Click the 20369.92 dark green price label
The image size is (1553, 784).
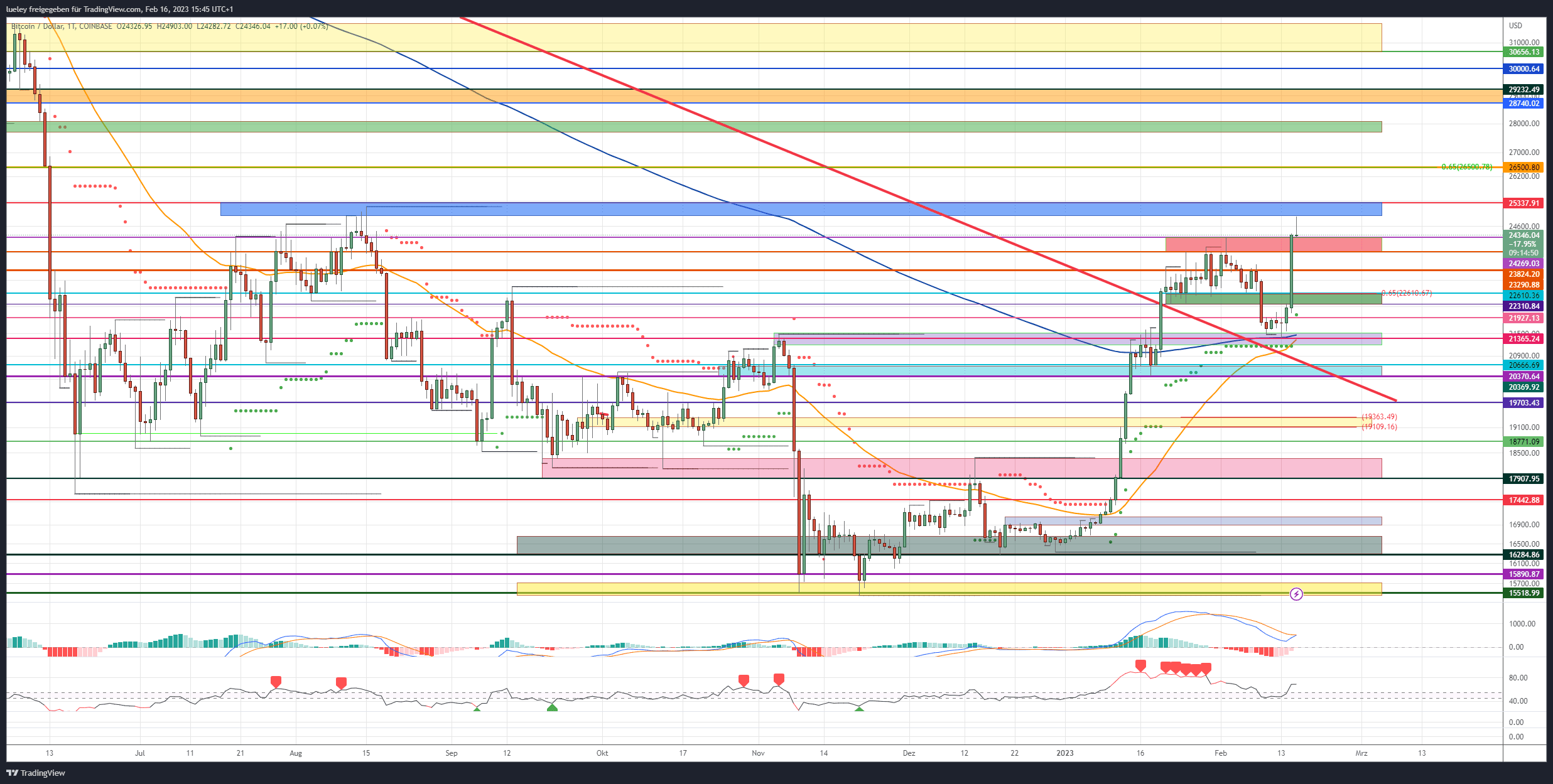(x=1522, y=387)
